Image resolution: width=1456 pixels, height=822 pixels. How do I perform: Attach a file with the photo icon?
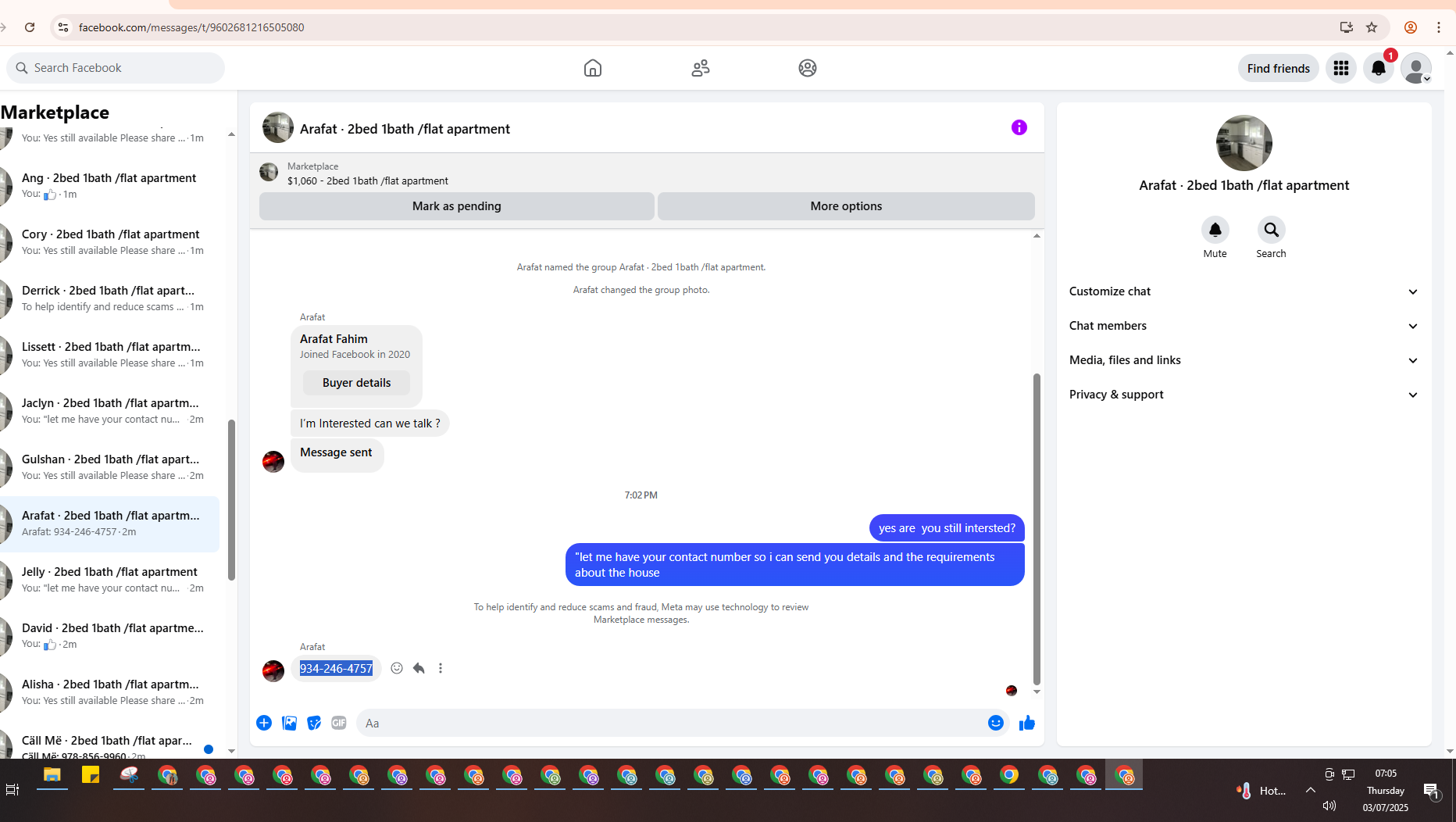[x=289, y=723]
